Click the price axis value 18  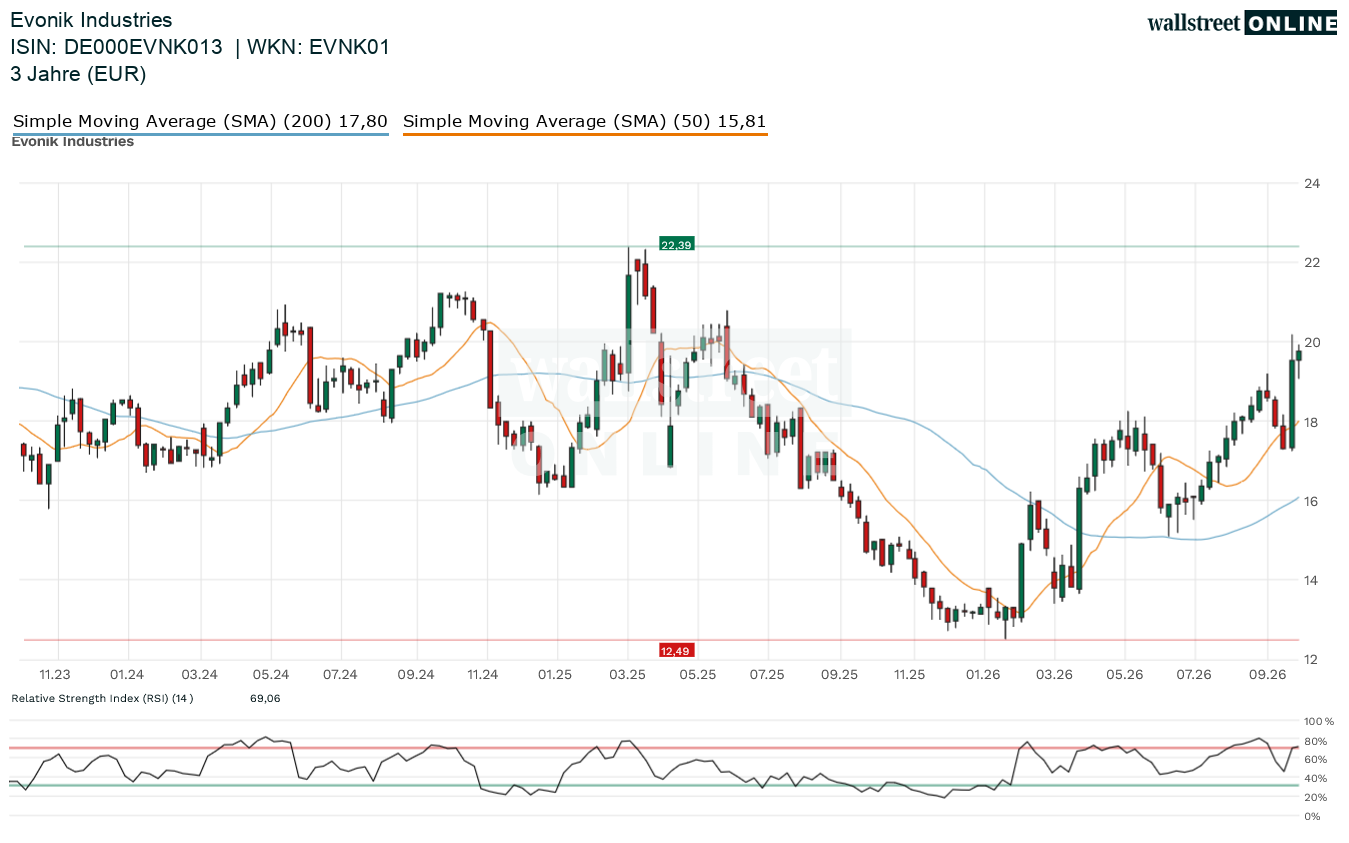pos(1312,422)
